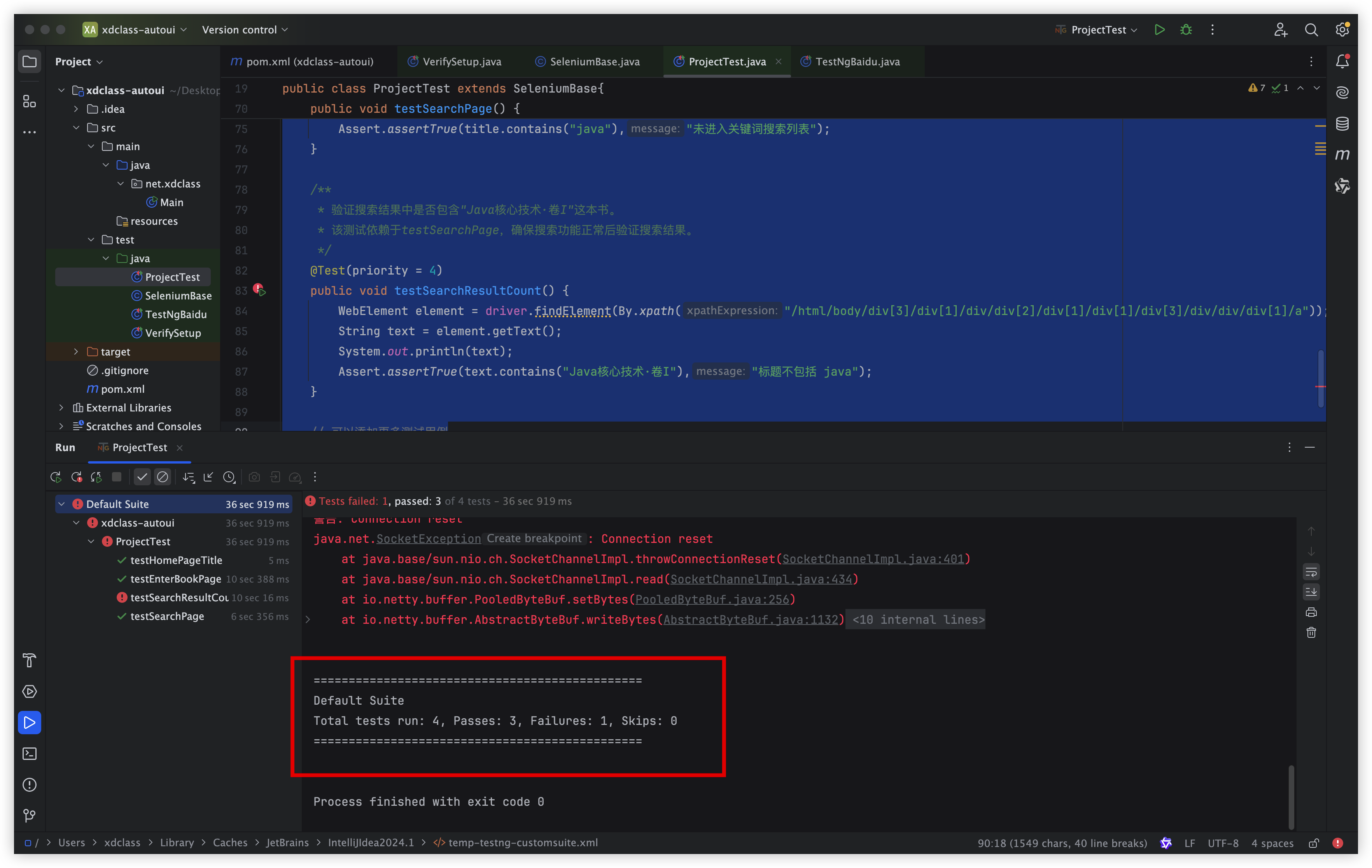Image resolution: width=1372 pixels, height=868 pixels.
Task: Toggle Show Passed tests checkmark
Action: [142, 477]
